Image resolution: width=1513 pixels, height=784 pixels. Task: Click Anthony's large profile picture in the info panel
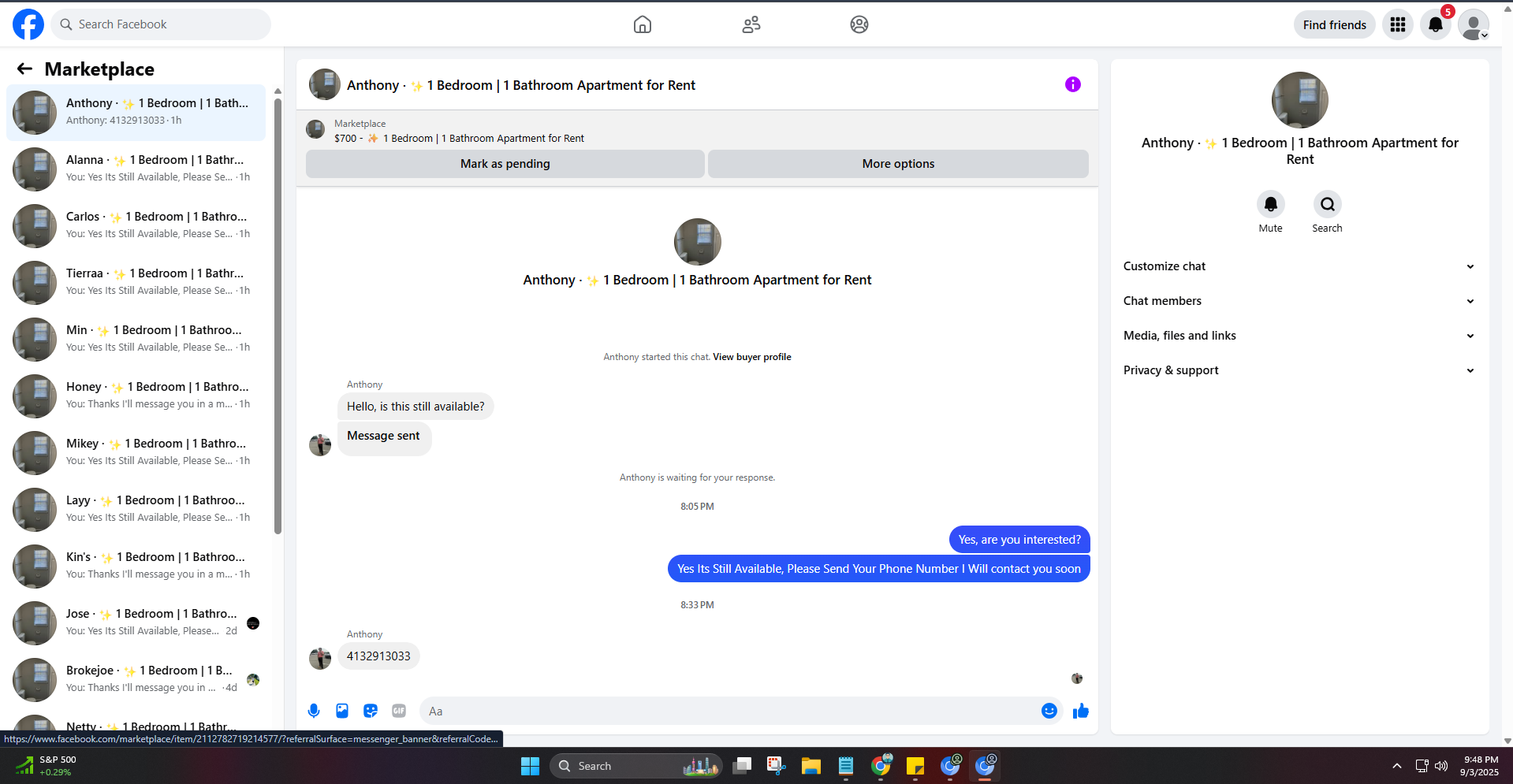(1300, 100)
